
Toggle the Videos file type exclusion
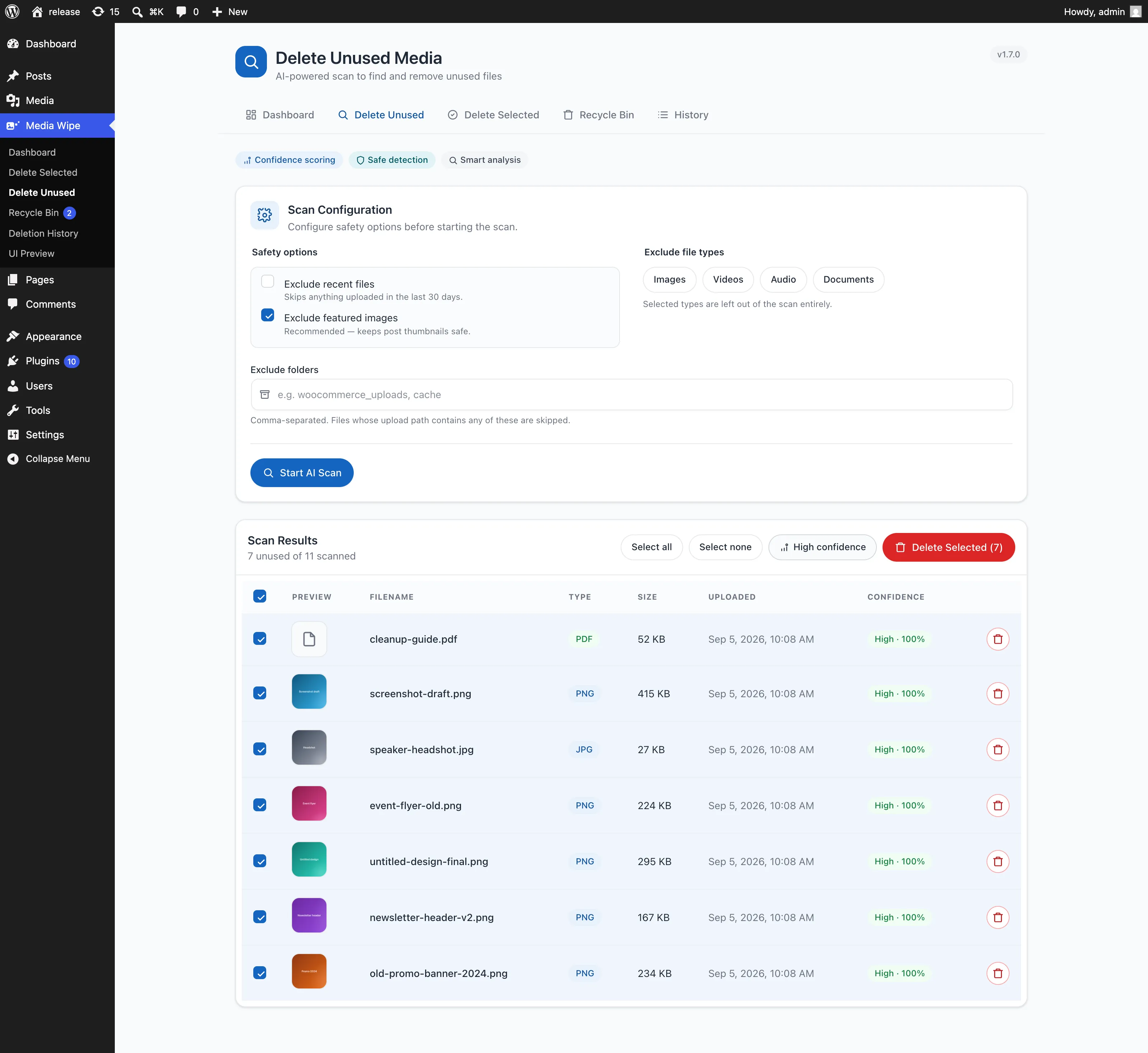coord(728,279)
